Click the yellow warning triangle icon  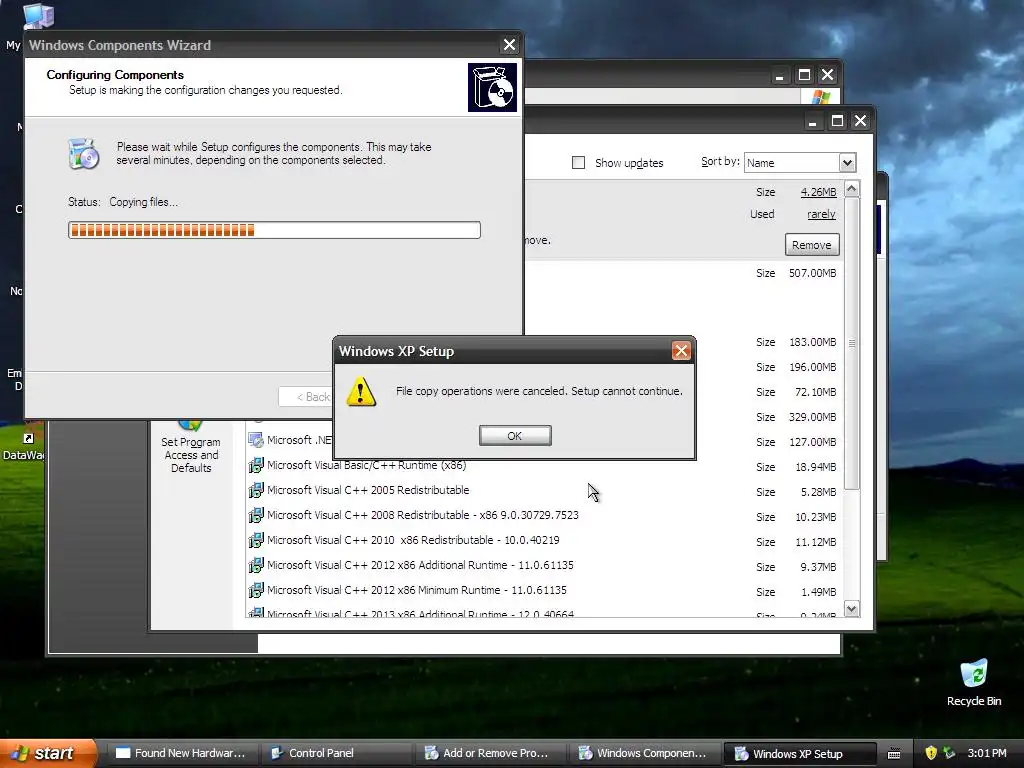coord(360,391)
